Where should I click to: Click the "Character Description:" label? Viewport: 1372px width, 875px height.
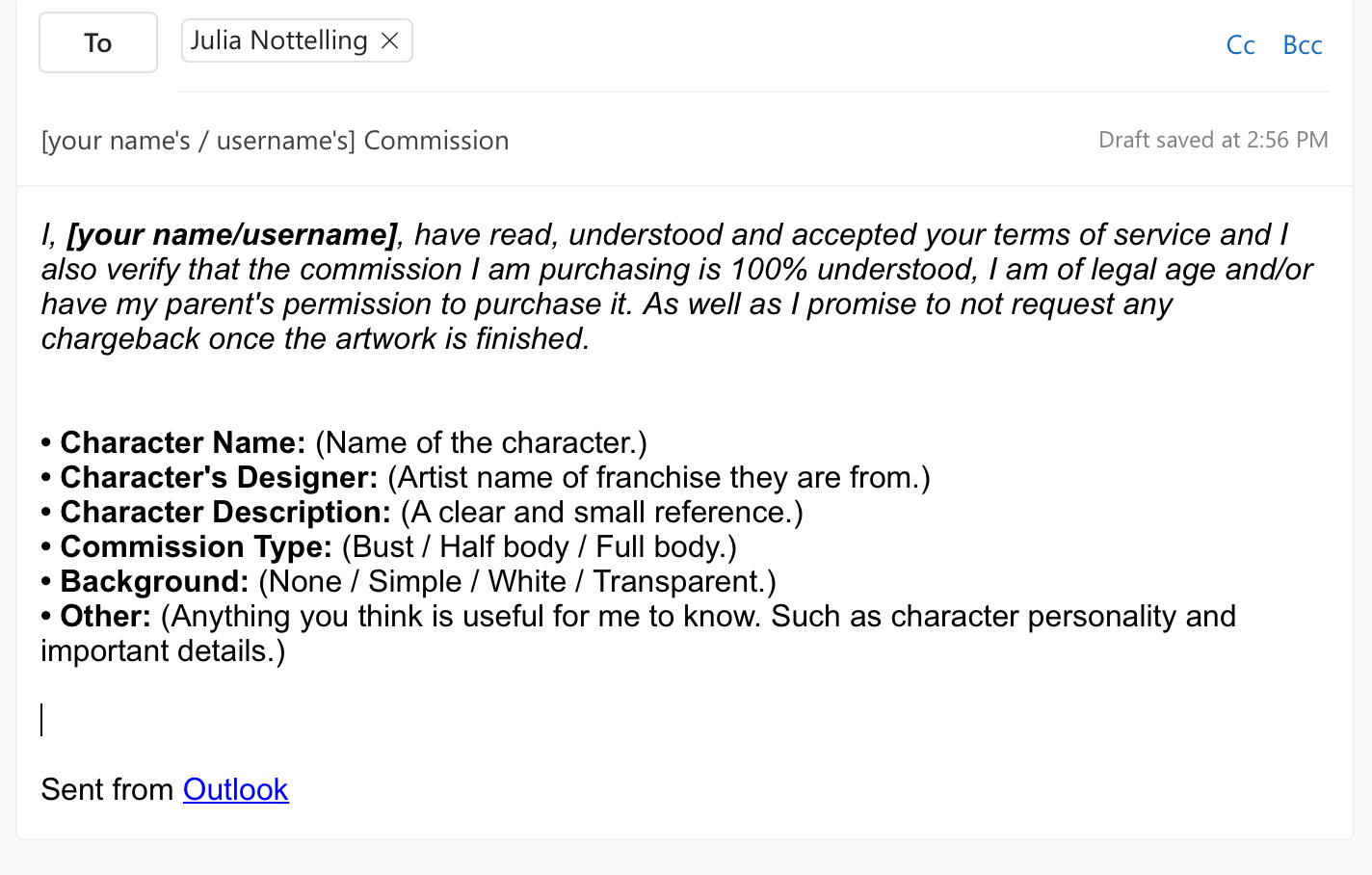(225, 513)
